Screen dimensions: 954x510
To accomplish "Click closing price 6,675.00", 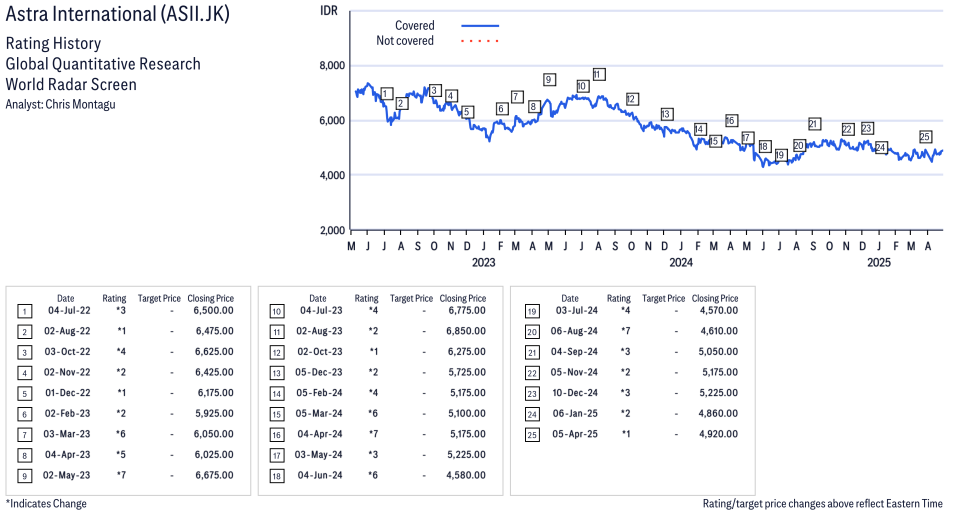I will pos(215,475).
